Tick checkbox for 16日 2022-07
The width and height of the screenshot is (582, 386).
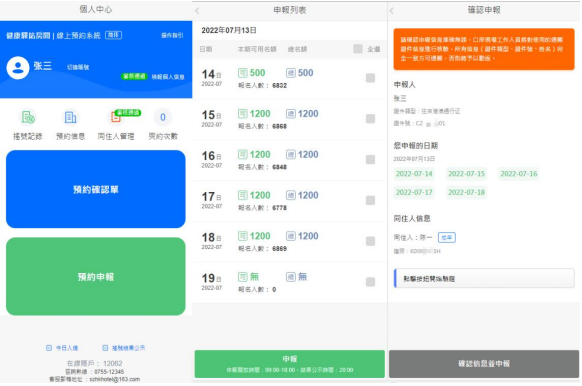[370, 160]
